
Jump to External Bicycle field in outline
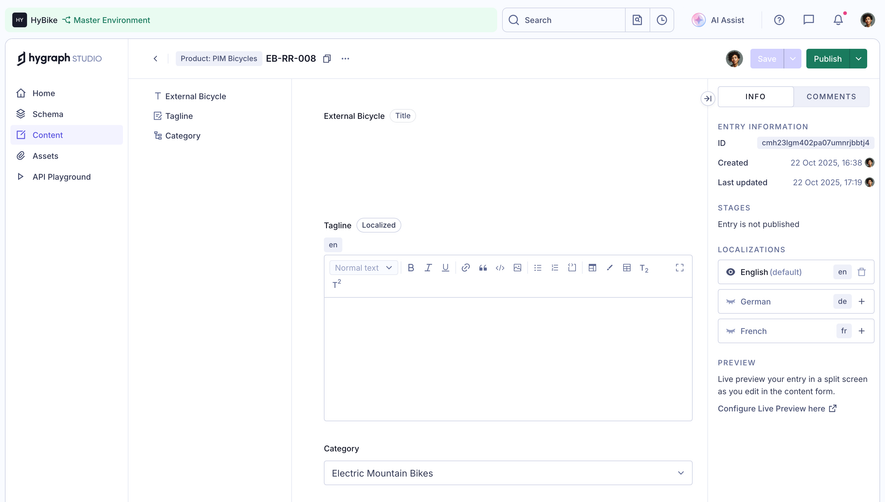click(190, 96)
